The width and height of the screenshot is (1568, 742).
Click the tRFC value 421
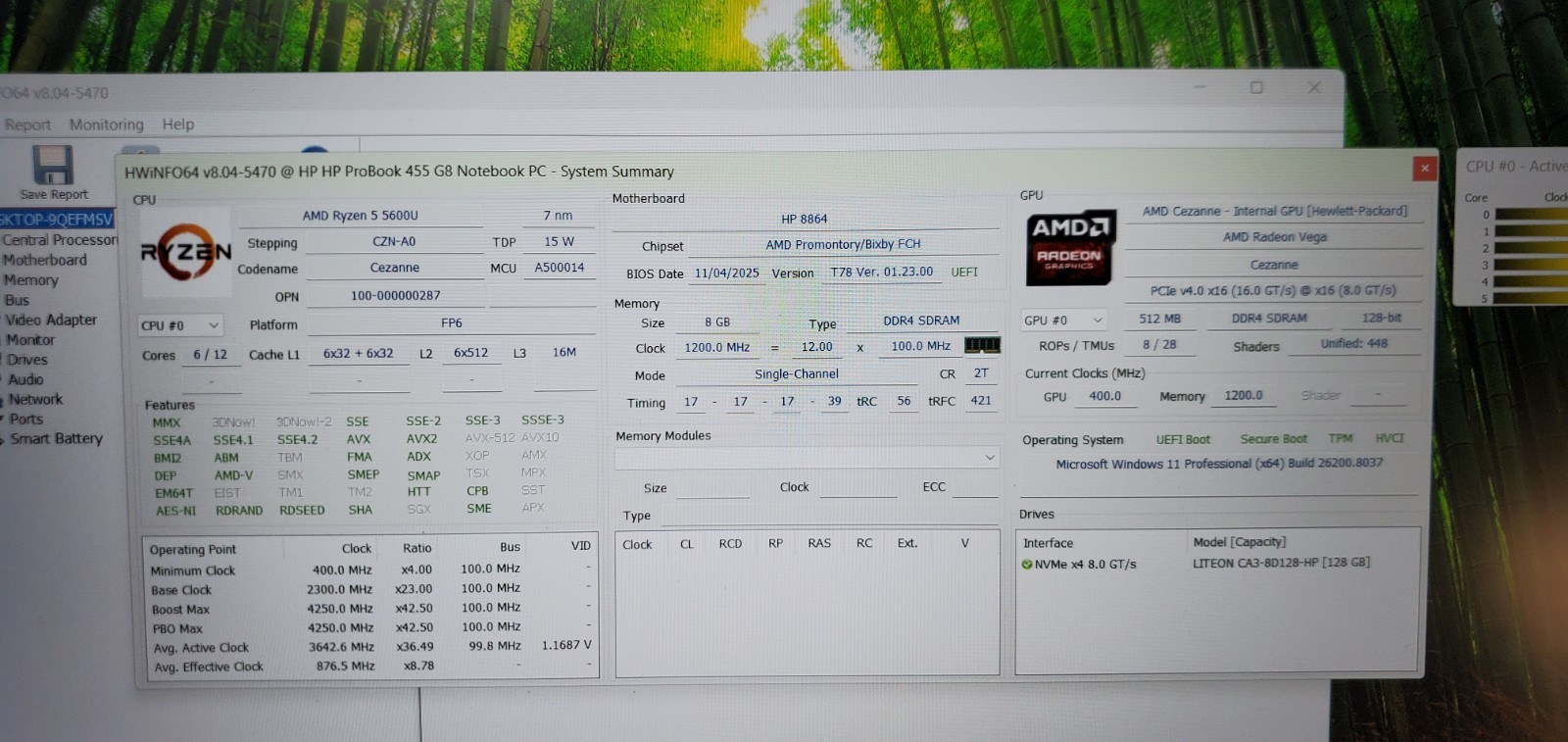coord(981,401)
